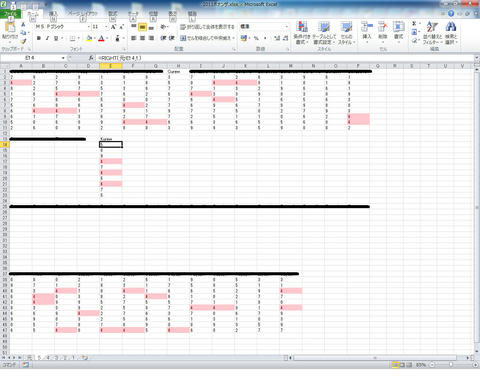Screen dimensions: 480x384
Task: Toggle center horizontal alignment
Action: point(142,38)
